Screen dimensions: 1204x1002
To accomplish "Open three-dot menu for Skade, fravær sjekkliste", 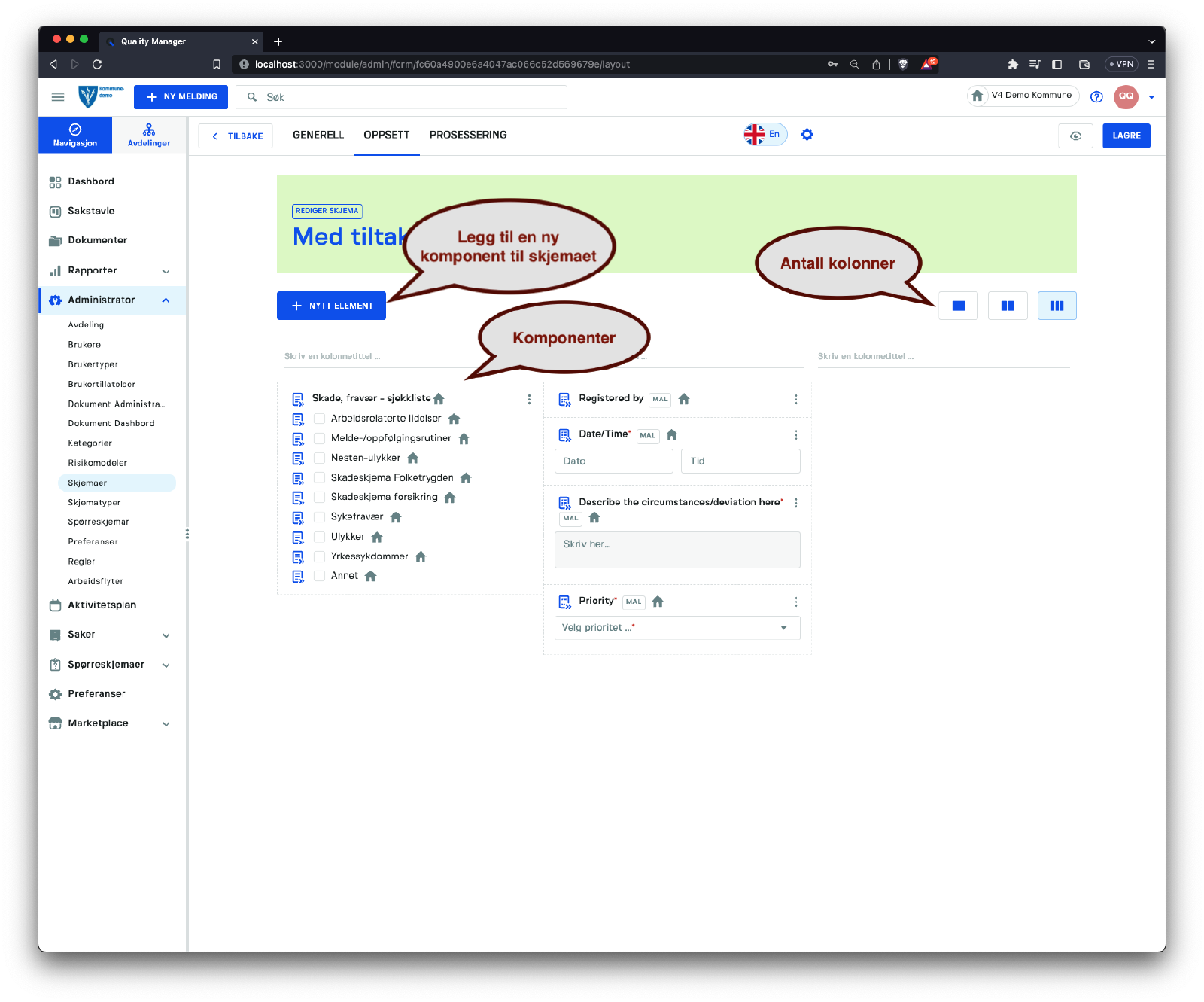I will coord(529,399).
